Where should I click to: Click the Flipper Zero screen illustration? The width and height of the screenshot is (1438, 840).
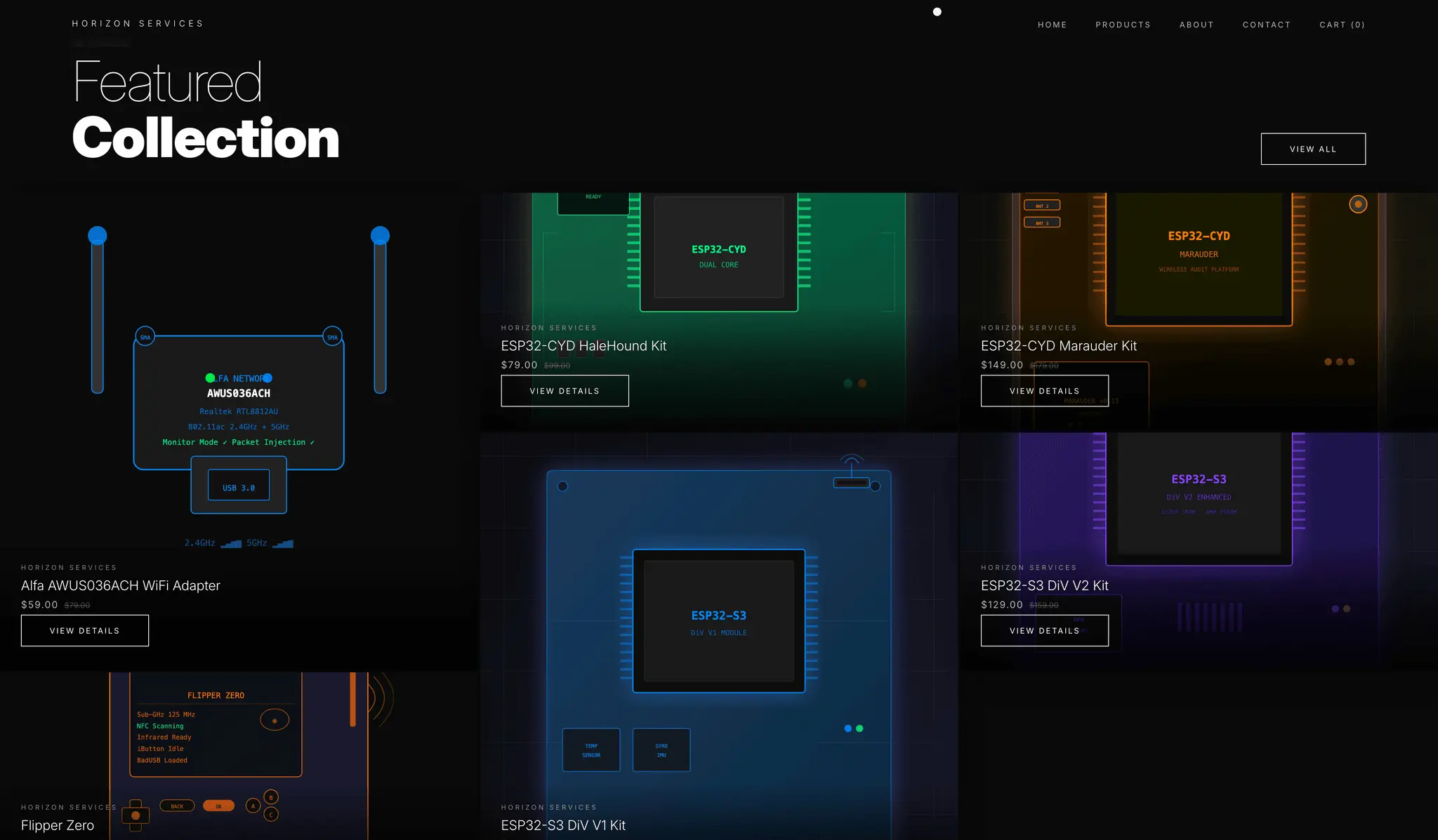(216, 724)
